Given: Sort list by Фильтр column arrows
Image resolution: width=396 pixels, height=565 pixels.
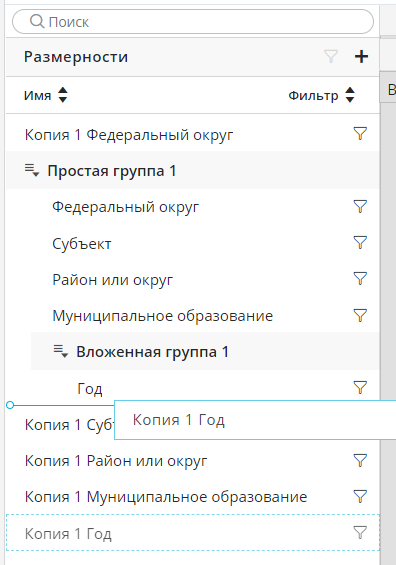Looking at the screenshot, I should pyautogui.click(x=350, y=95).
